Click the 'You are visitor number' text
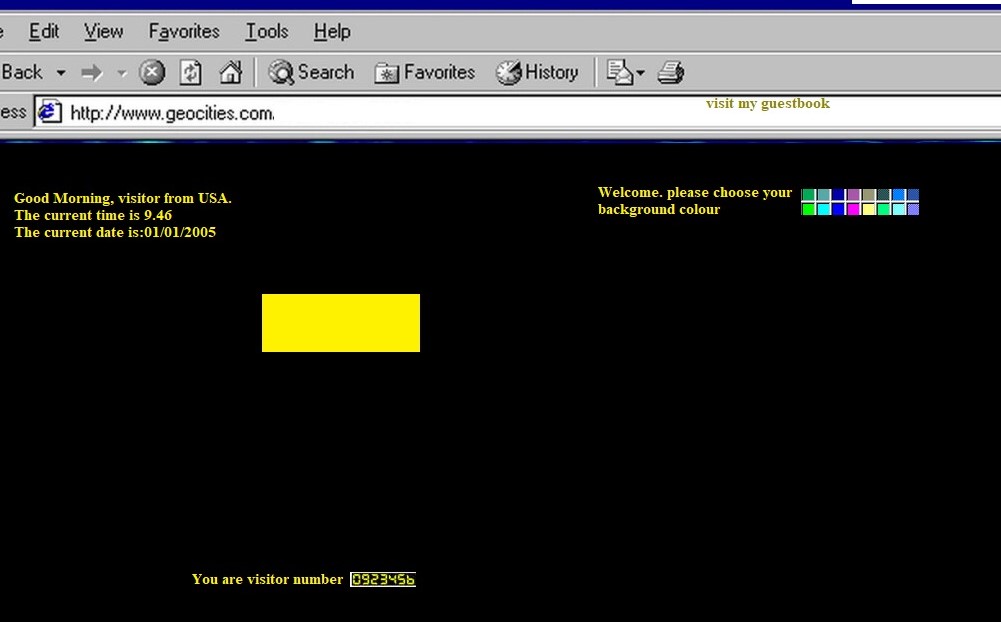This screenshot has width=1001, height=622. coord(267,579)
